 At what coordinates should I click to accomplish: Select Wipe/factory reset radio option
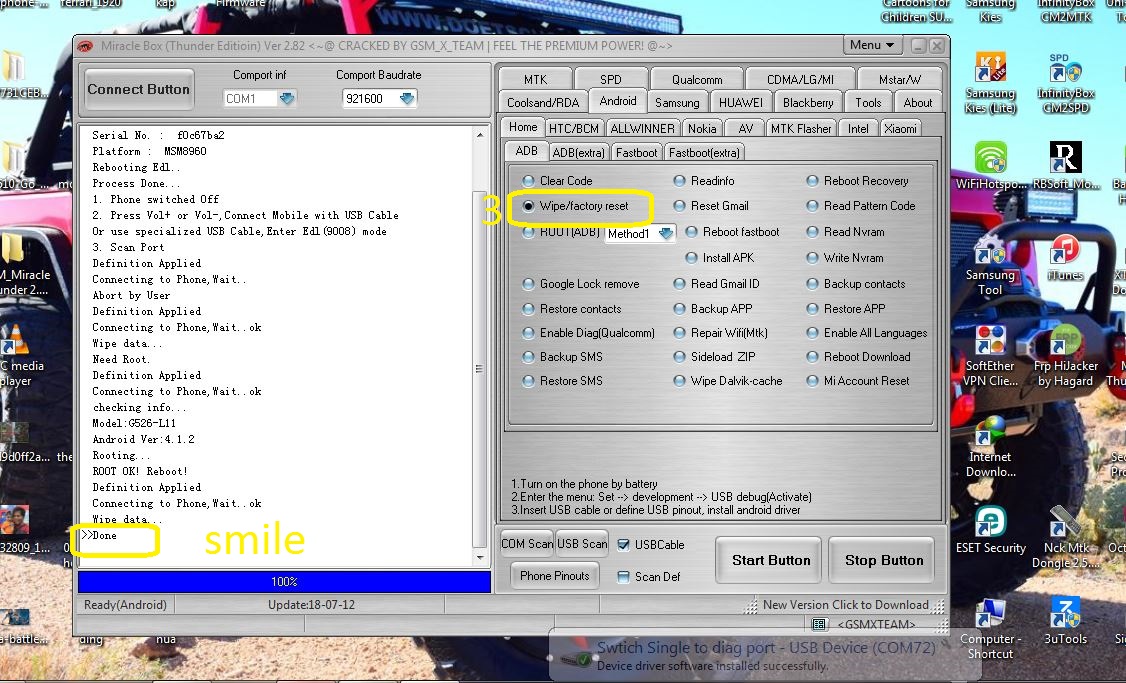529,206
